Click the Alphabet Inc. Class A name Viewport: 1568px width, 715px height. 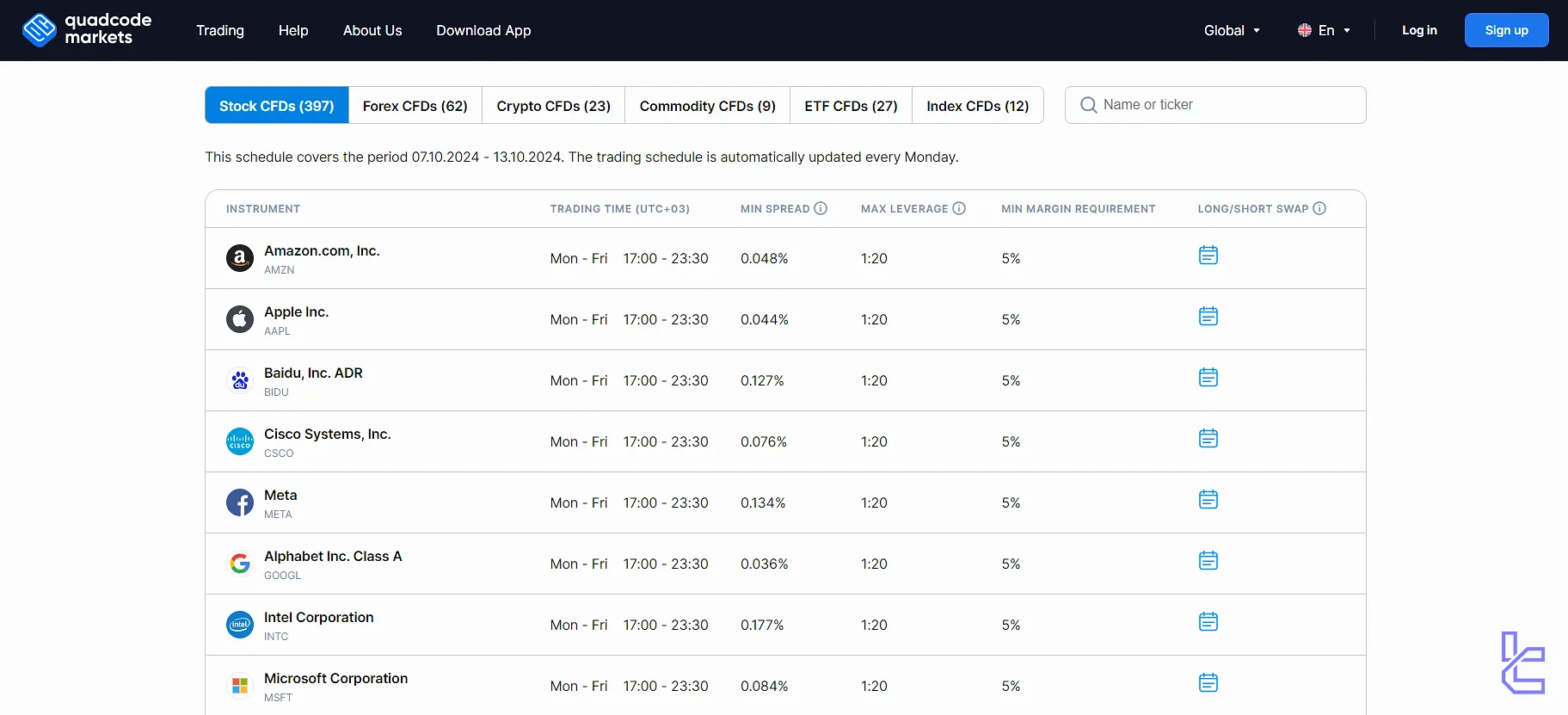[x=333, y=556]
